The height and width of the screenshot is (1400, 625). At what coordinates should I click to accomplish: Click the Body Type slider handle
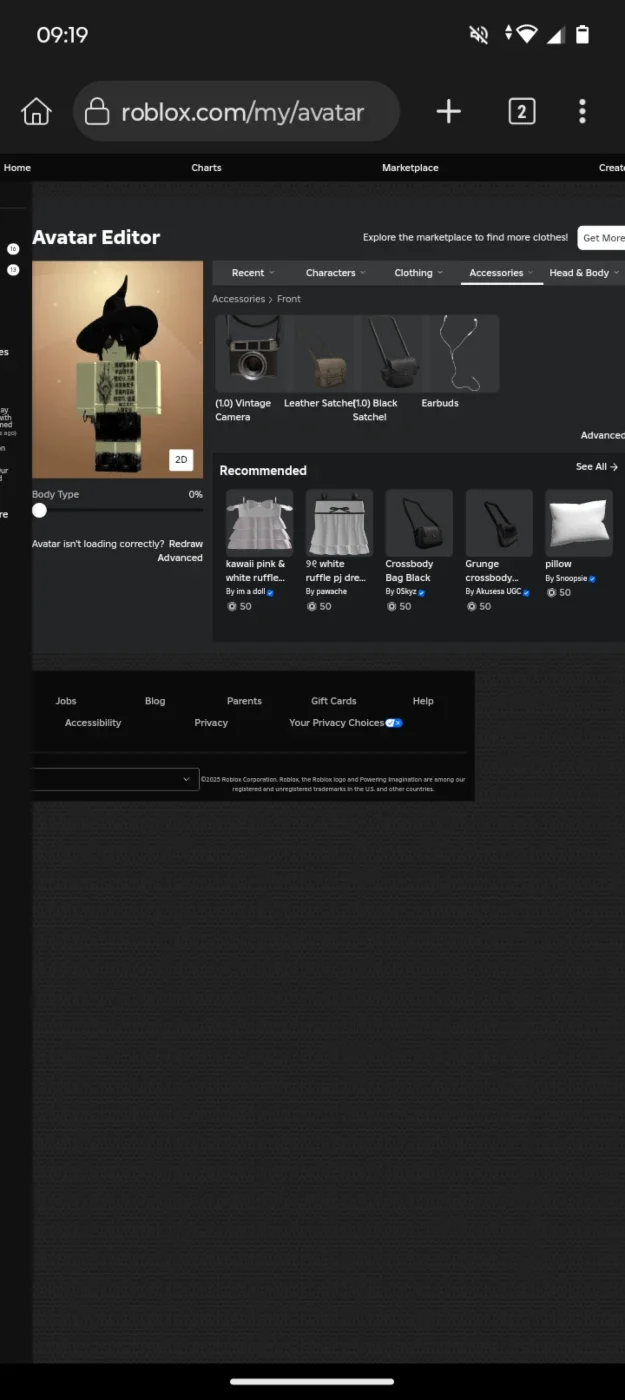pos(39,510)
